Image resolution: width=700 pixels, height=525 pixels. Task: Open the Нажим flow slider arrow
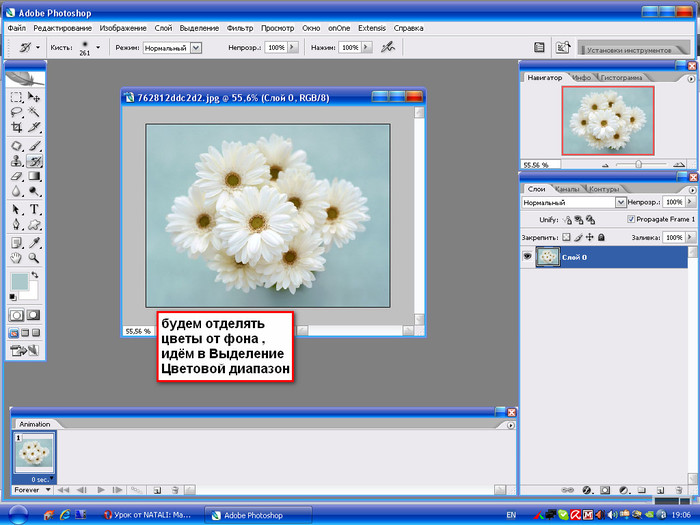367,47
